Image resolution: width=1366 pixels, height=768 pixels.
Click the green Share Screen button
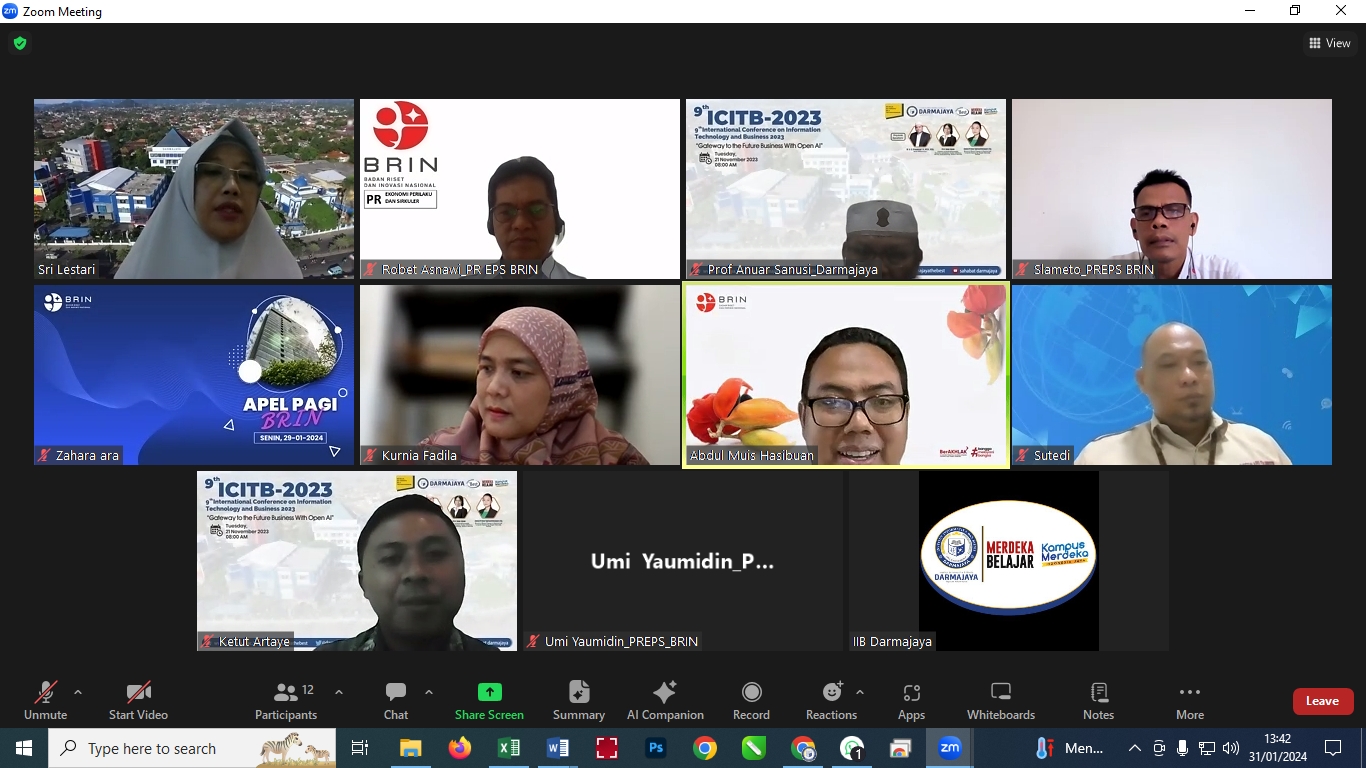(489, 700)
